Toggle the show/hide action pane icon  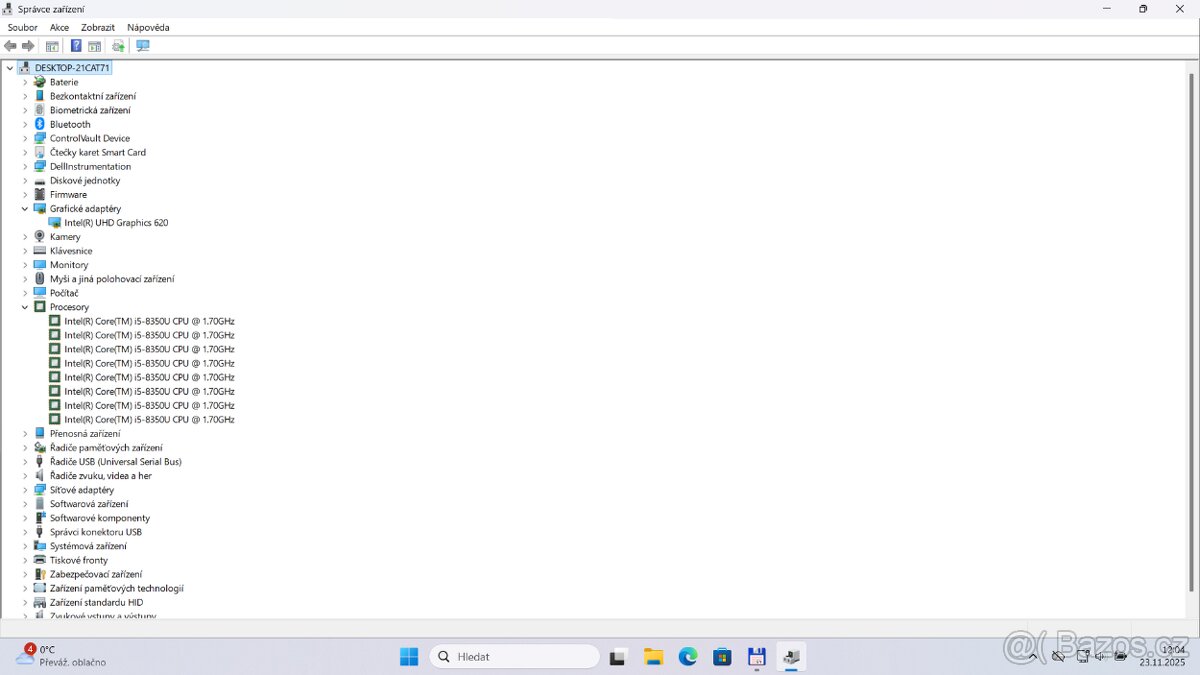coord(94,46)
